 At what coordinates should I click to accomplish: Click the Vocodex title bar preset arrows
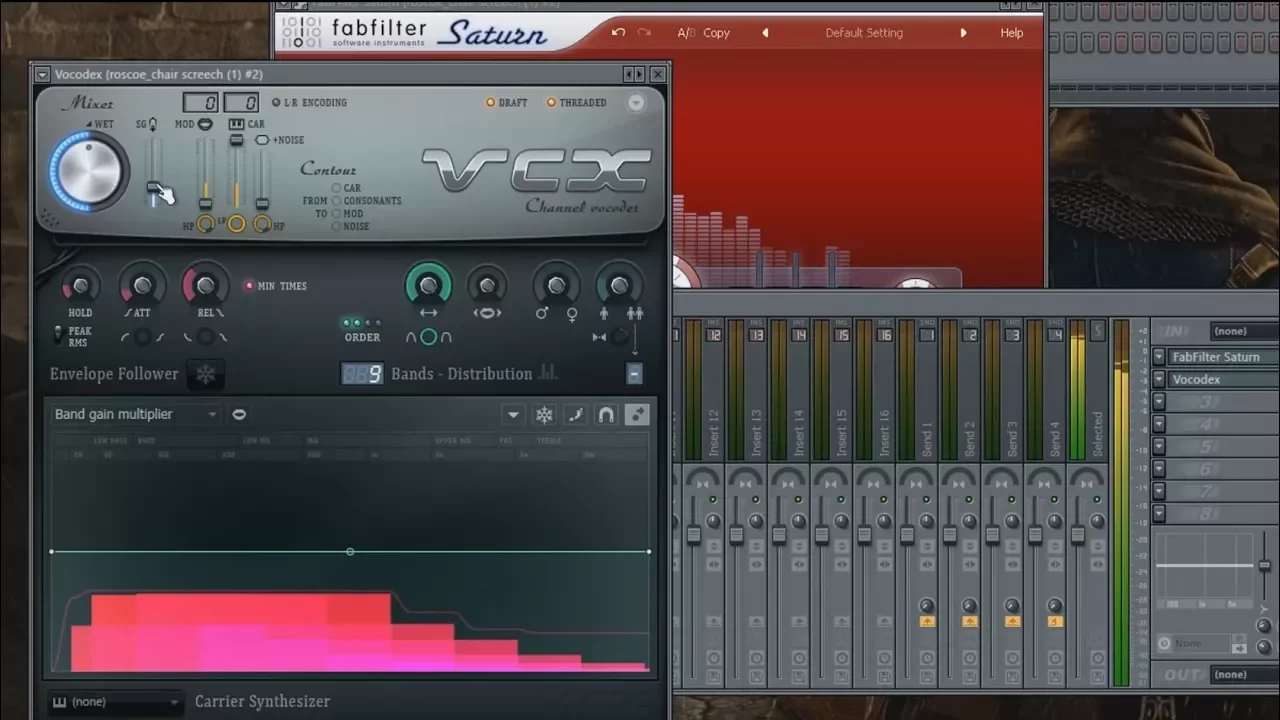pyautogui.click(x=634, y=74)
